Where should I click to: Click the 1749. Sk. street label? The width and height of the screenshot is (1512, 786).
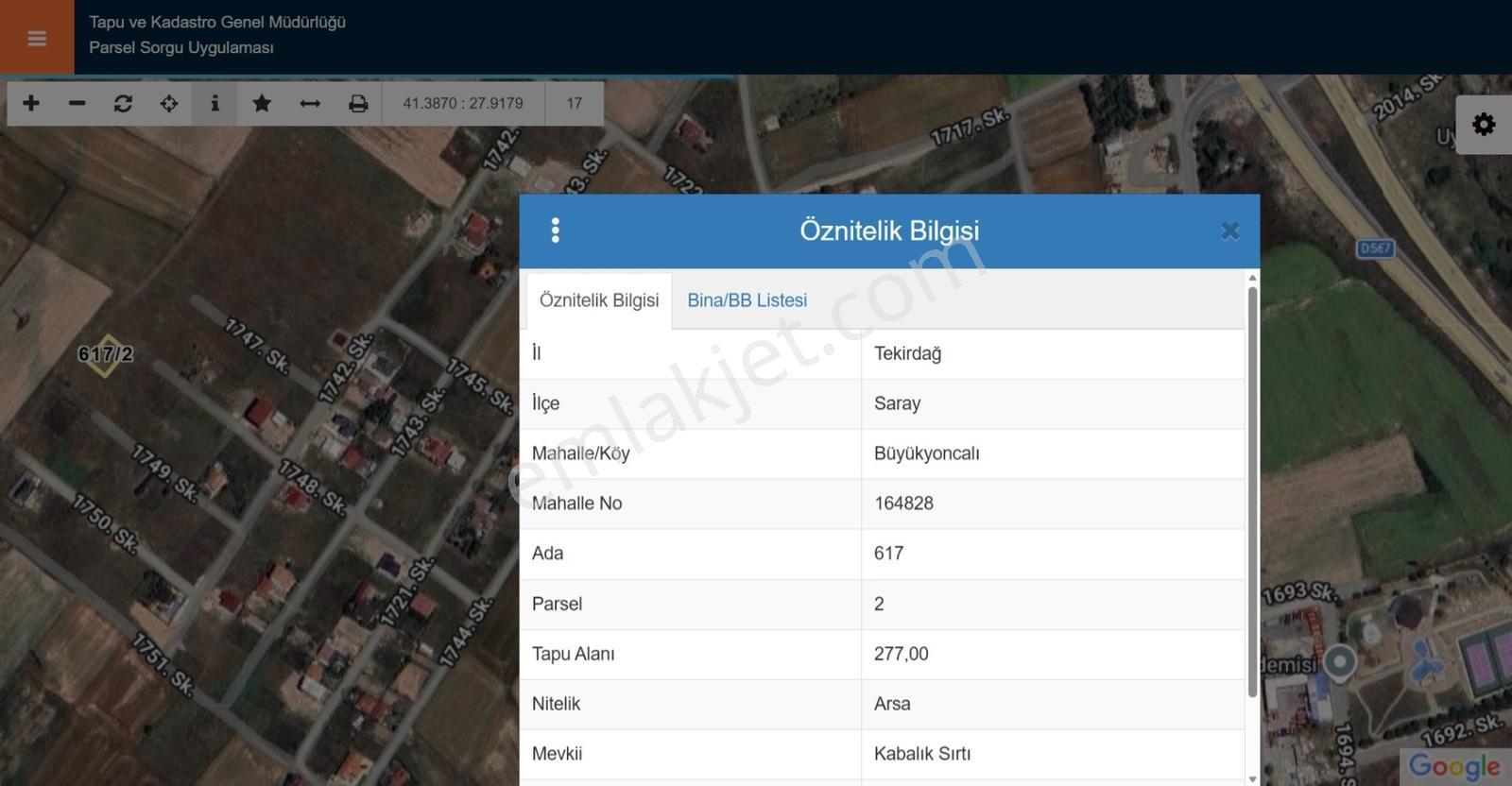point(164,472)
